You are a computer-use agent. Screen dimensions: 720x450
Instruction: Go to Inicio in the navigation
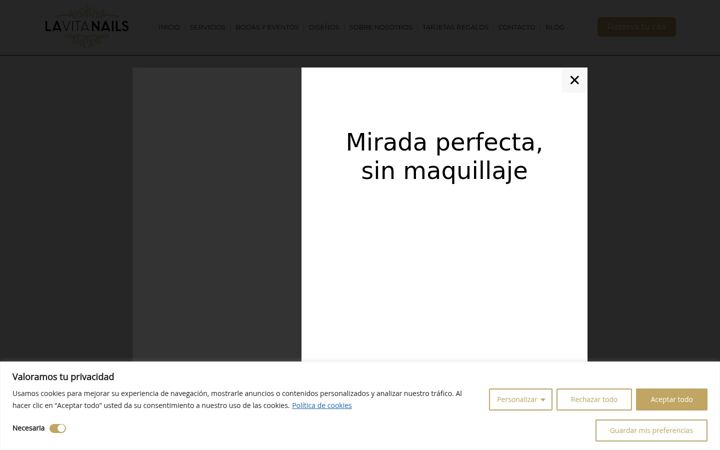(x=169, y=28)
